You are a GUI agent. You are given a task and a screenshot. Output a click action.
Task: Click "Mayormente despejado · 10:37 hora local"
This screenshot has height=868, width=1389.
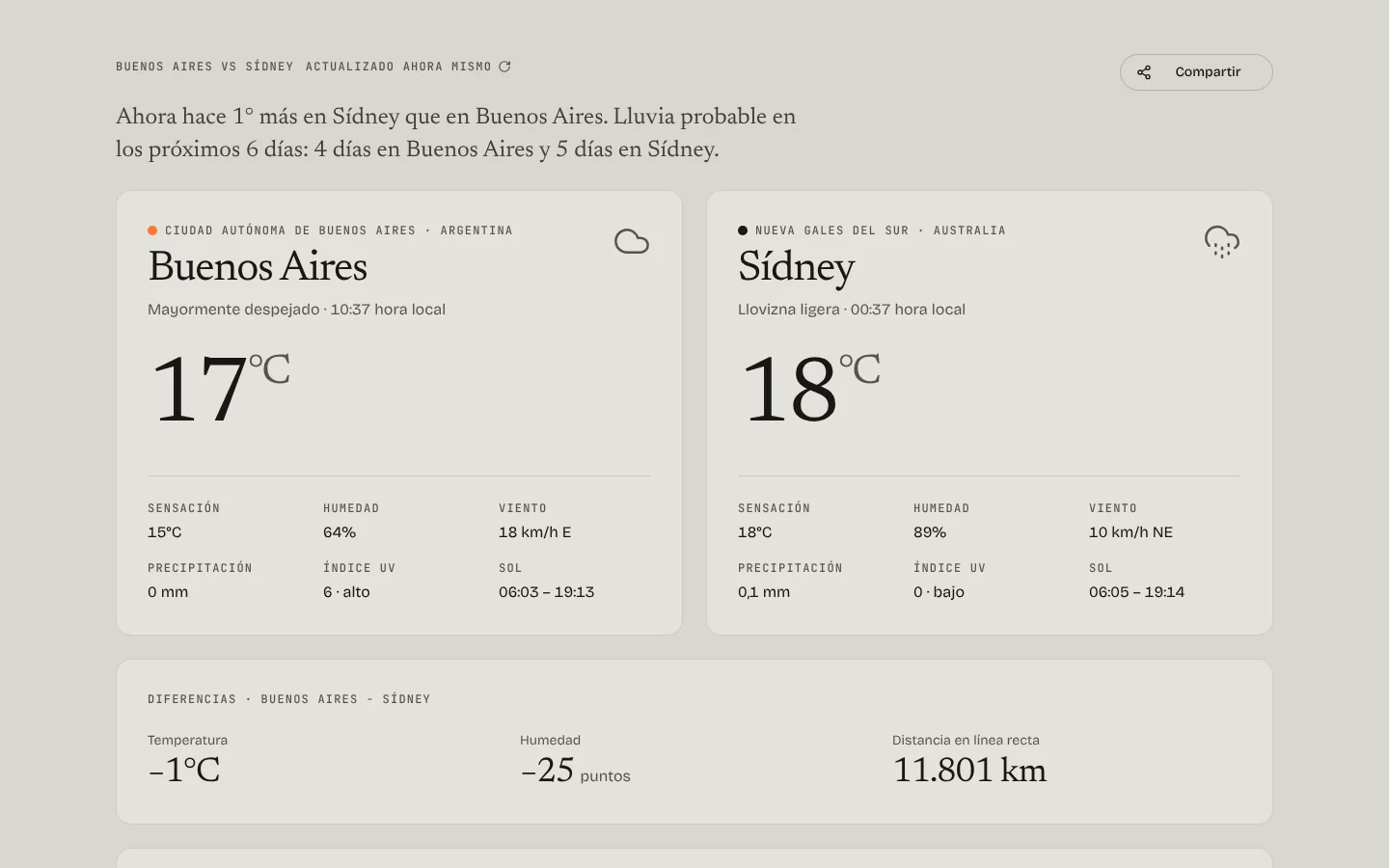(x=296, y=310)
